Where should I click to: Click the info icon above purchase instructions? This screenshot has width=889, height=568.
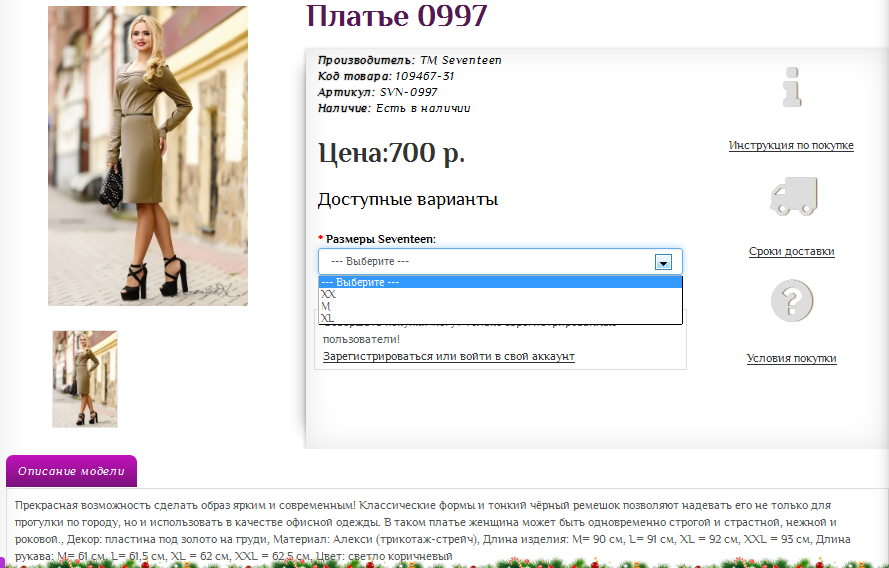792,87
